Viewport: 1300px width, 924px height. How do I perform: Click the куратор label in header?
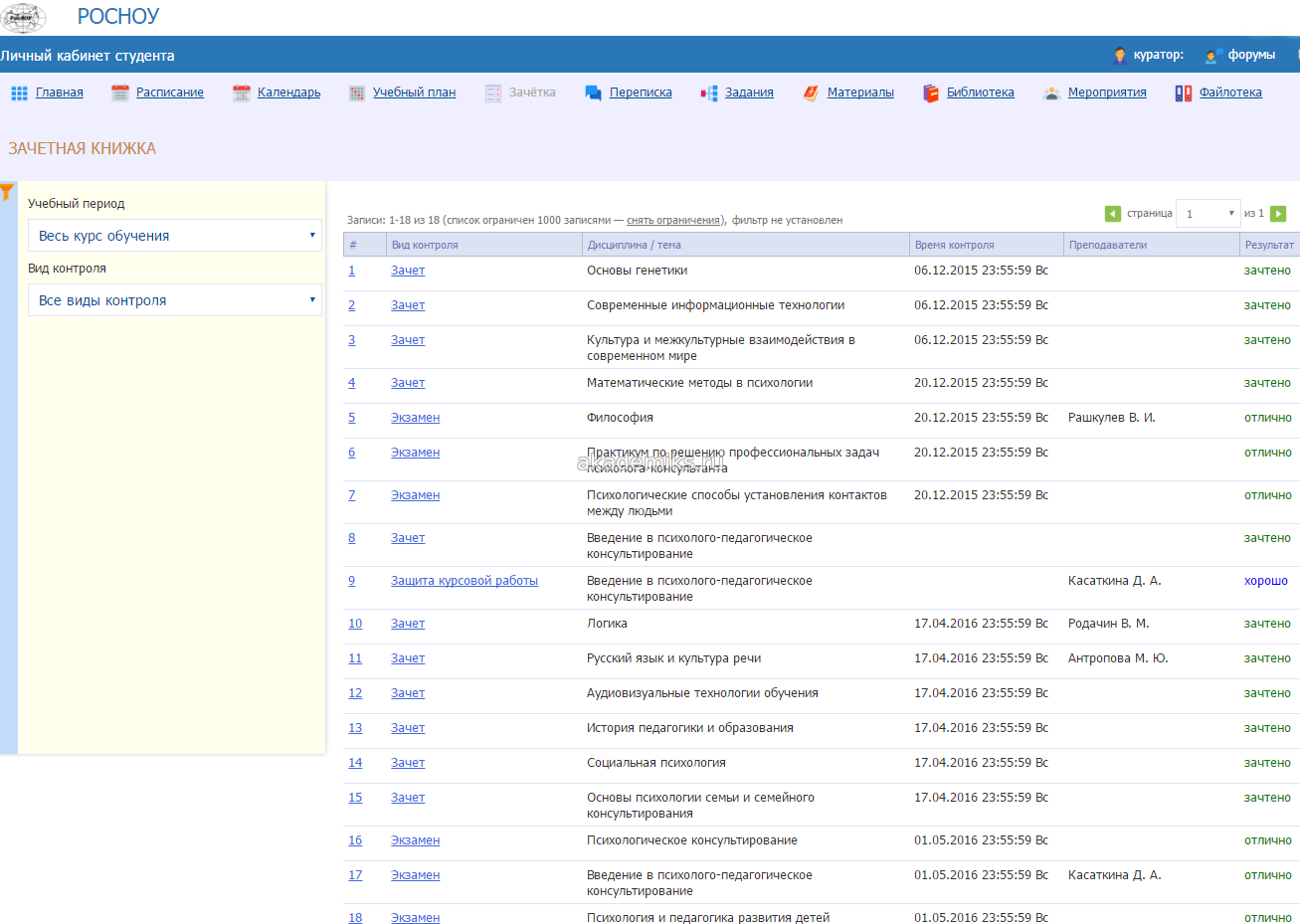point(1159,55)
